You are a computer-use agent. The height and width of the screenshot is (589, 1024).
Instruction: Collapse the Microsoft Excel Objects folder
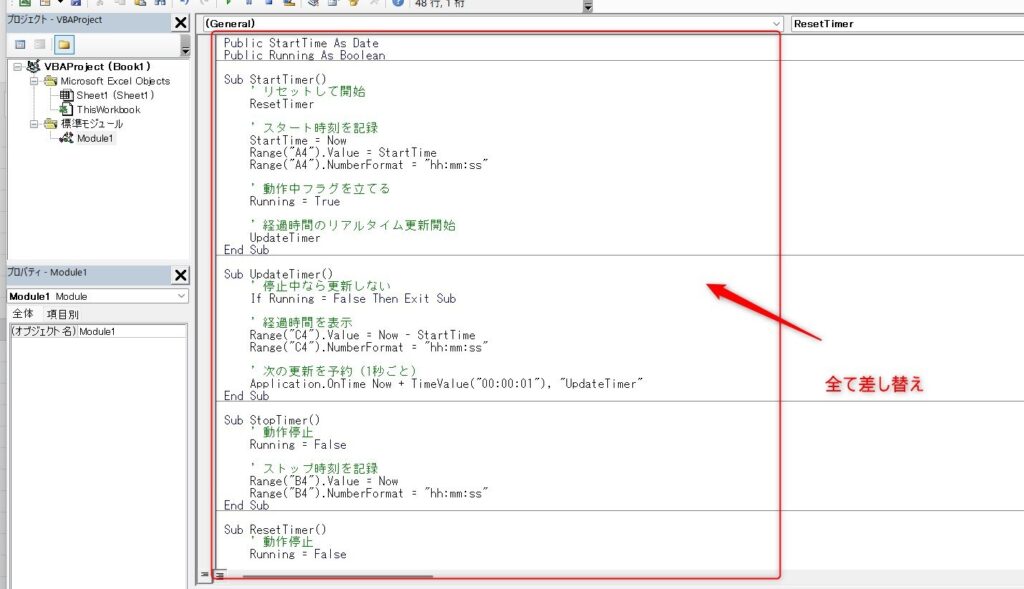click(34, 81)
